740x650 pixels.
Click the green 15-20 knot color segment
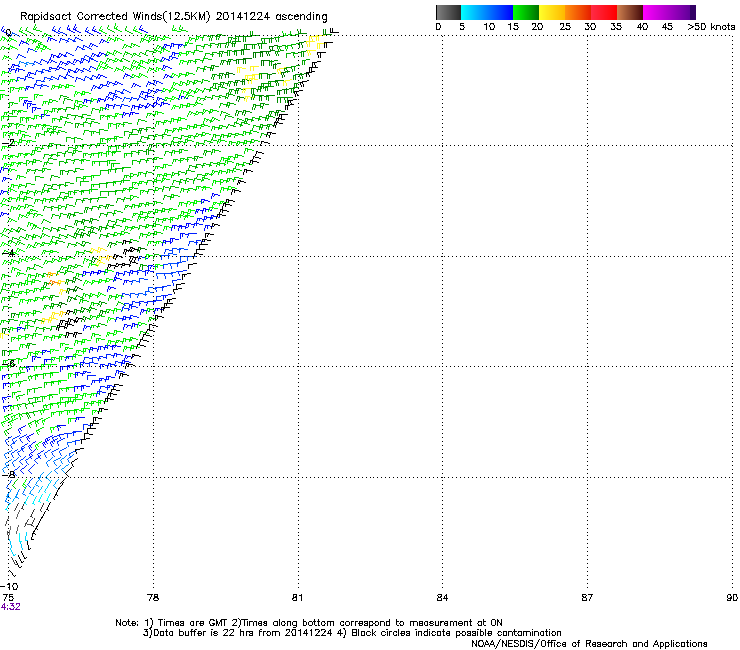(526, 12)
